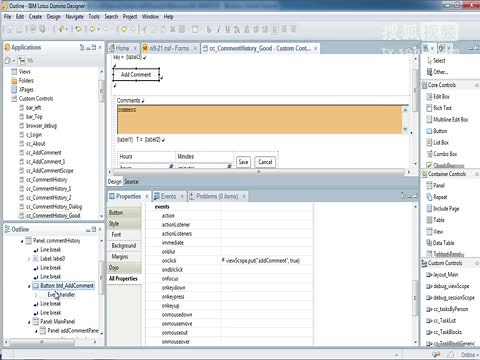480x360 pixels.
Task: Open the Margins properties section
Action: pos(125,257)
